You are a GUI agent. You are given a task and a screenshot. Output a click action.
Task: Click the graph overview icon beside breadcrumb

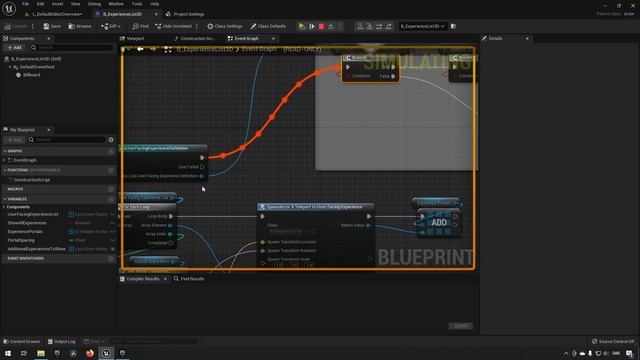click(168, 49)
